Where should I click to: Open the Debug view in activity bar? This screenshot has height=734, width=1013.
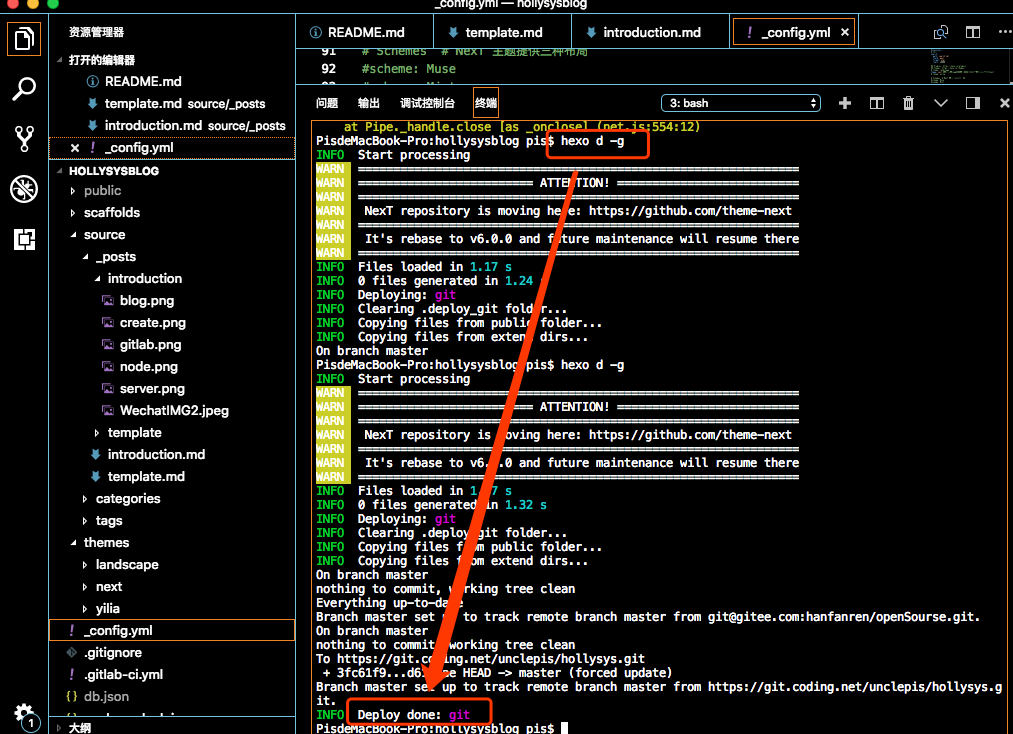24,189
